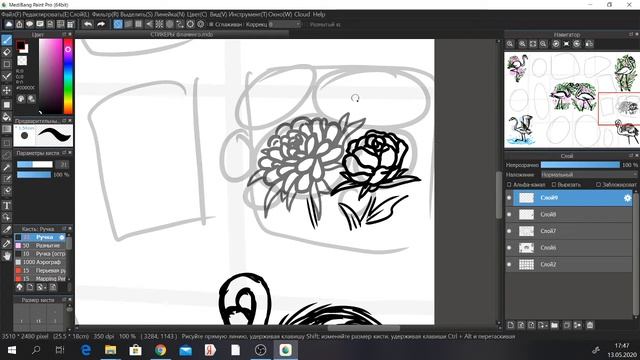This screenshot has width=640, height=360.
Task: Click the layer folder icon
Action: click(554, 325)
